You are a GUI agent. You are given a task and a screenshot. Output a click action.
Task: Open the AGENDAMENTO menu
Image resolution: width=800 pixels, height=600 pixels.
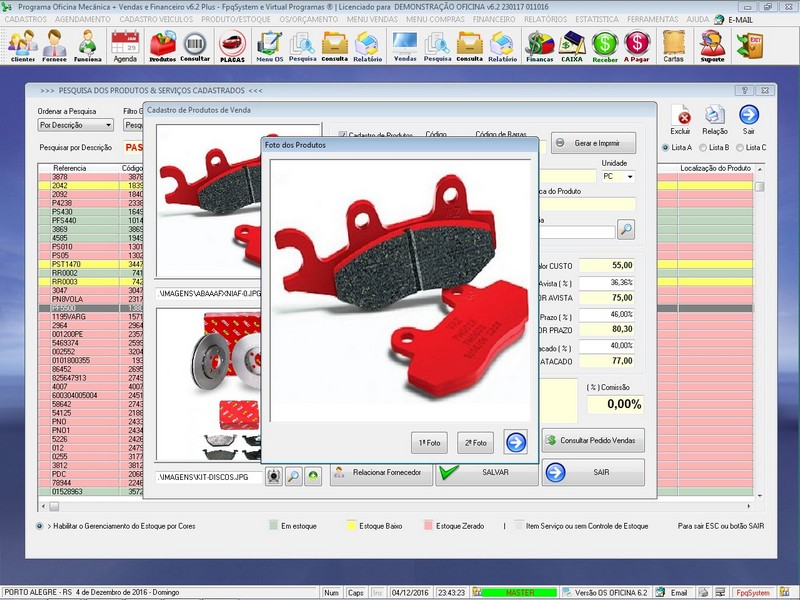pyautogui.click(x=83, y=19)
